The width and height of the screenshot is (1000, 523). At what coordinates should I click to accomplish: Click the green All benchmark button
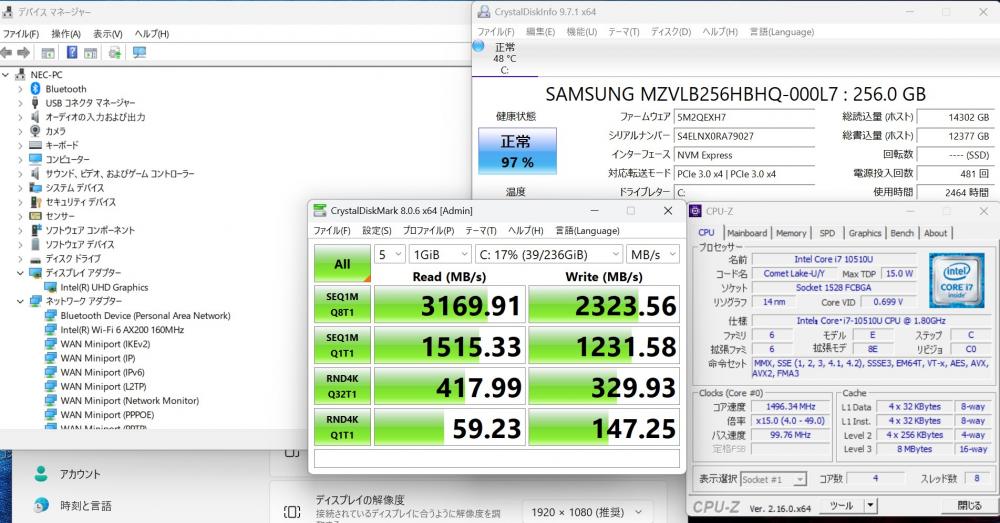[x=342, y=263]
